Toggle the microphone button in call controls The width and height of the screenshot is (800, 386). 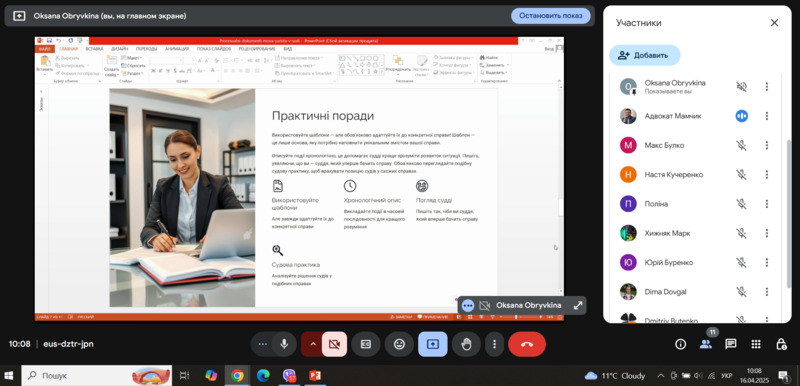(x=284, y=344)
